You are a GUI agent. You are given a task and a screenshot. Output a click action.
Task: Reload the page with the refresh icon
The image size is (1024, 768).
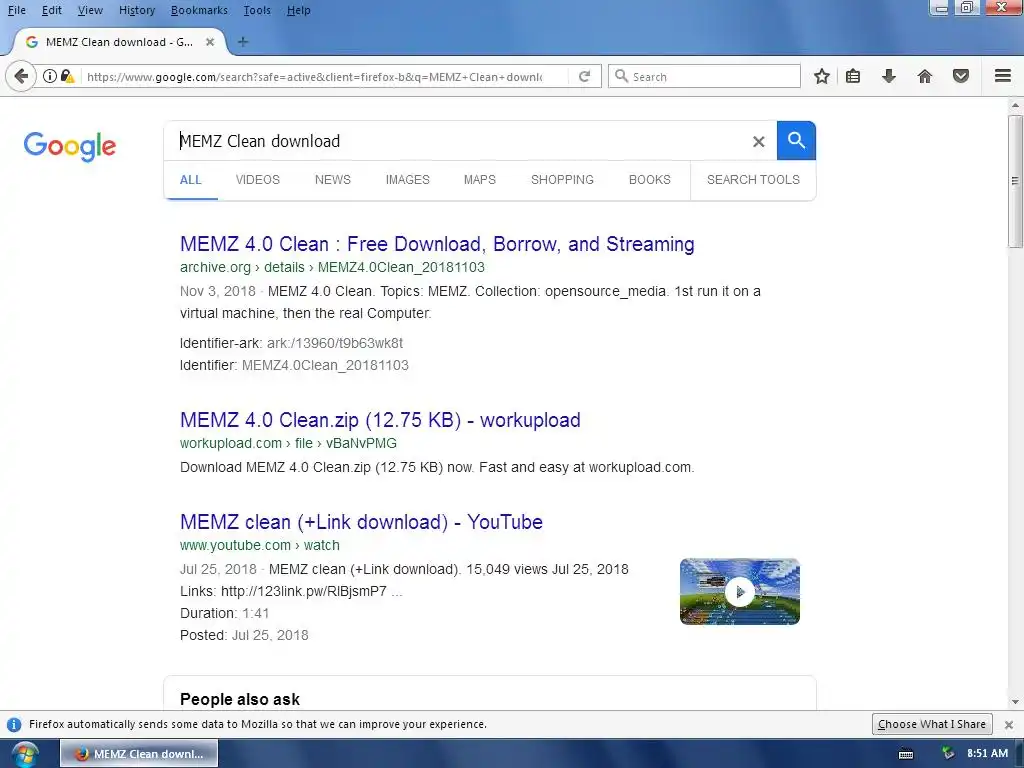(584, 76)
